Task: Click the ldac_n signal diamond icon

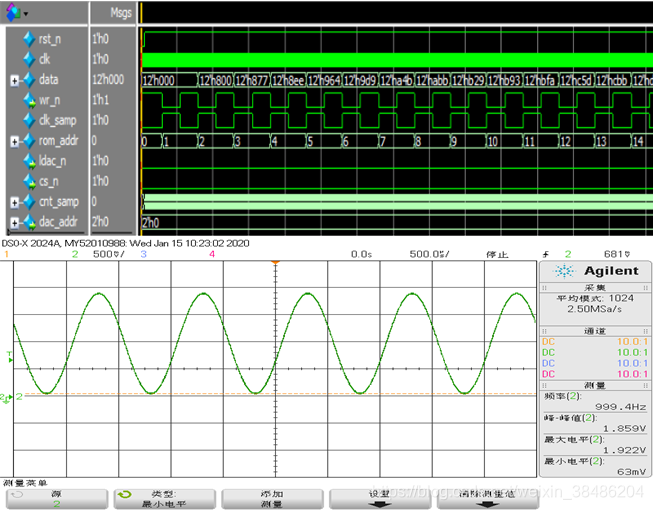Action: coord(29,162)
